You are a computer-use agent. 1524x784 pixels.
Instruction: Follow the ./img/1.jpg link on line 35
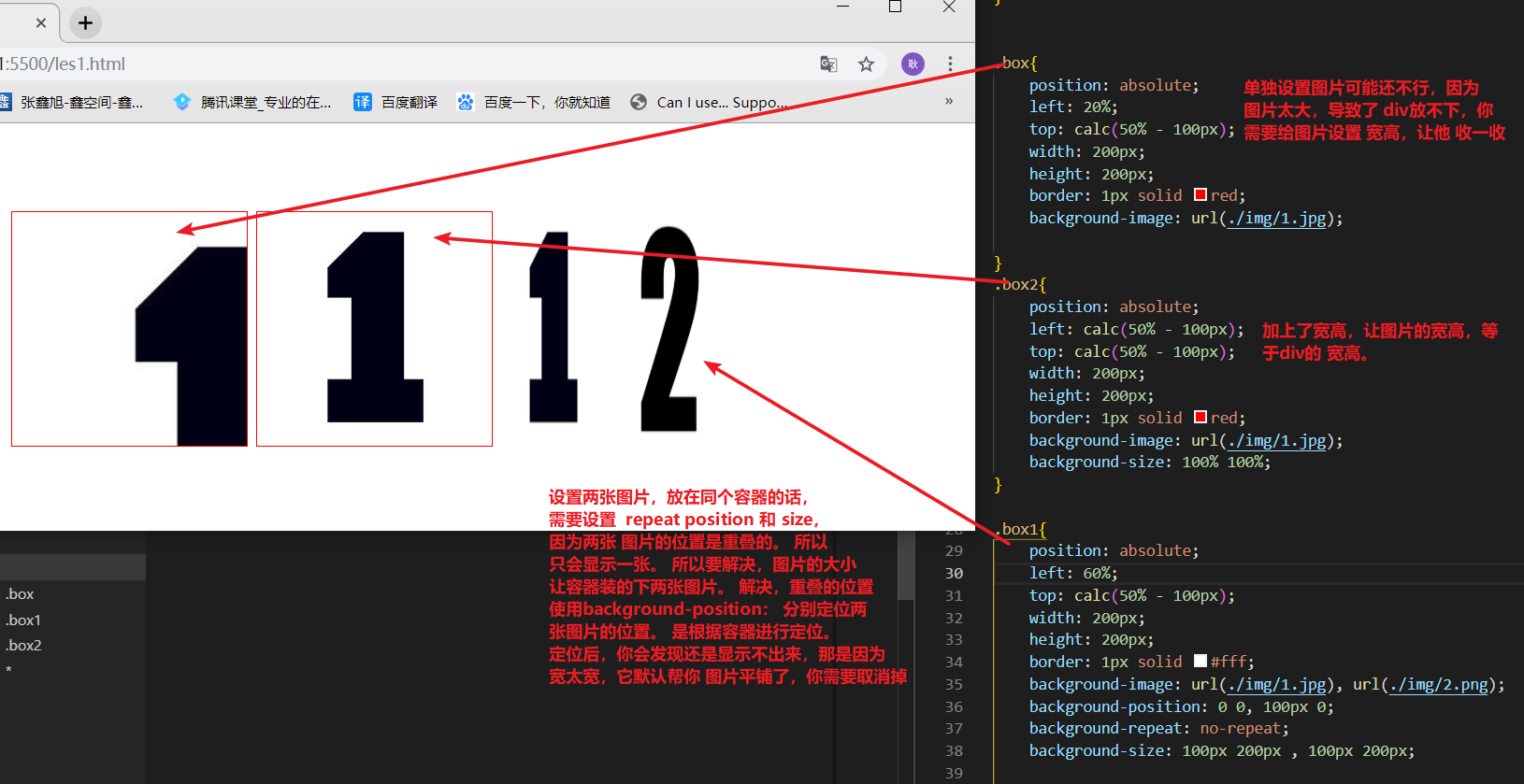point(1276,685)
